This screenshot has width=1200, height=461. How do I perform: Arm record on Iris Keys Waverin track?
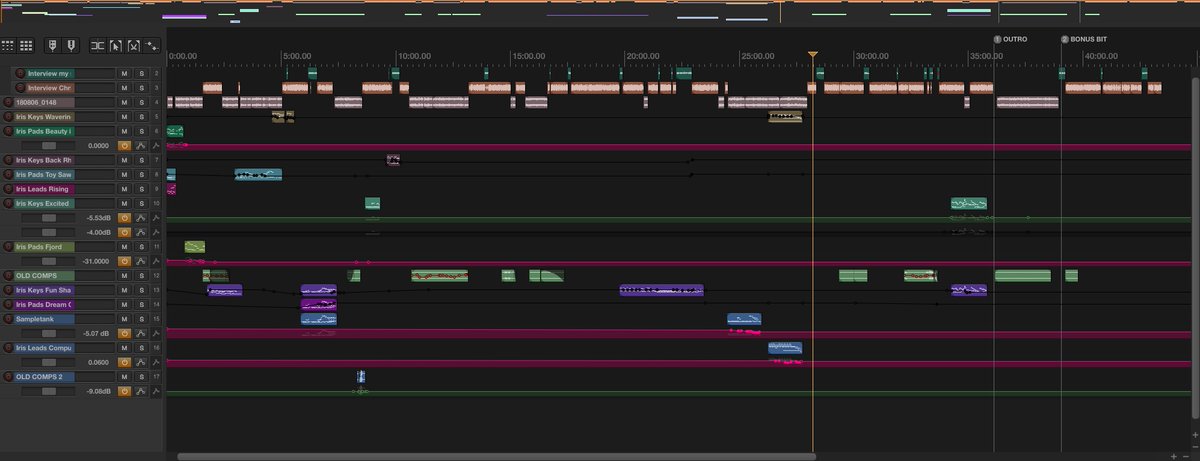(x=9, y=117)
